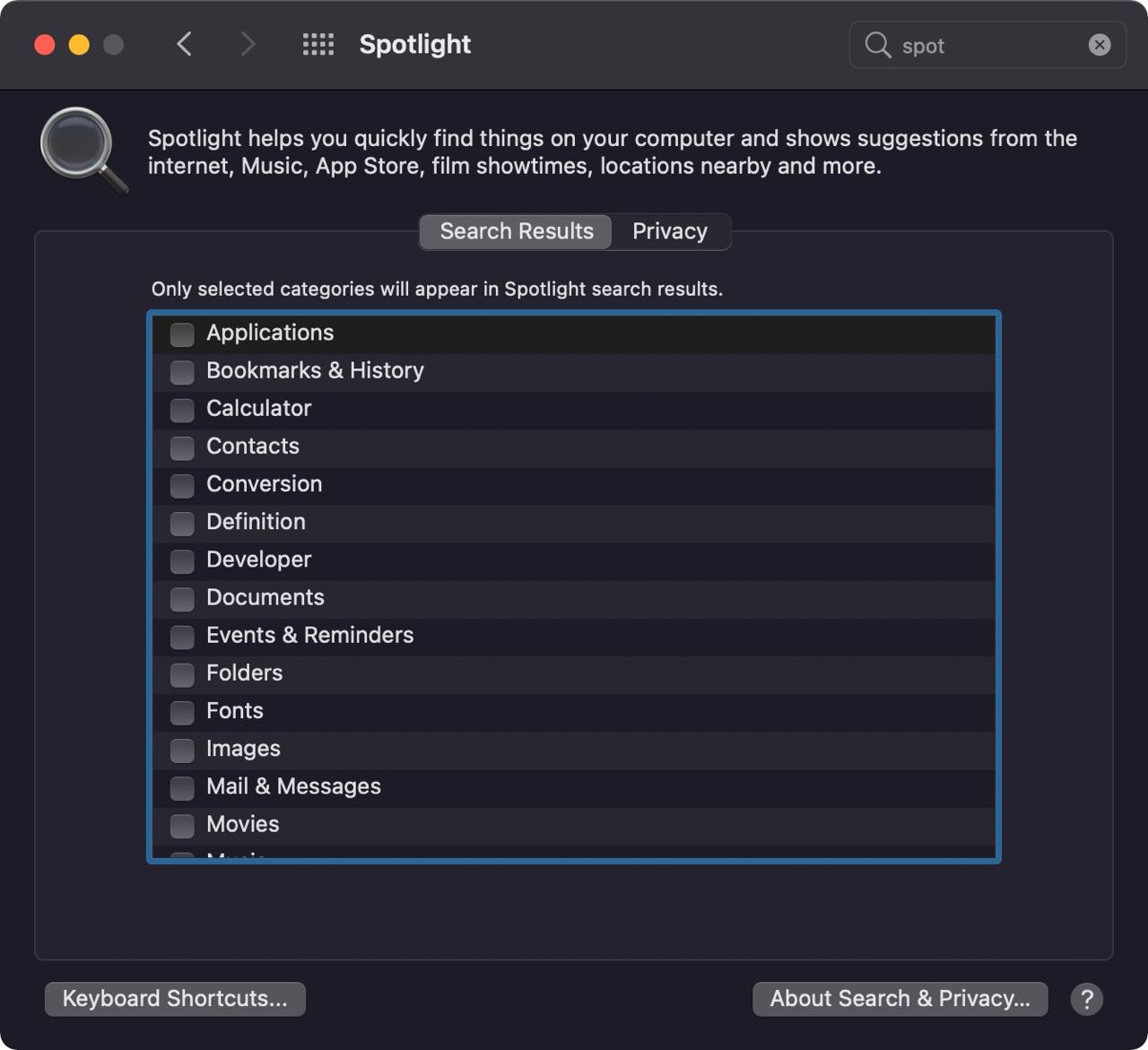Pick the Folders row text
Screen dimensions: 1148x1050
coord(244,673)
